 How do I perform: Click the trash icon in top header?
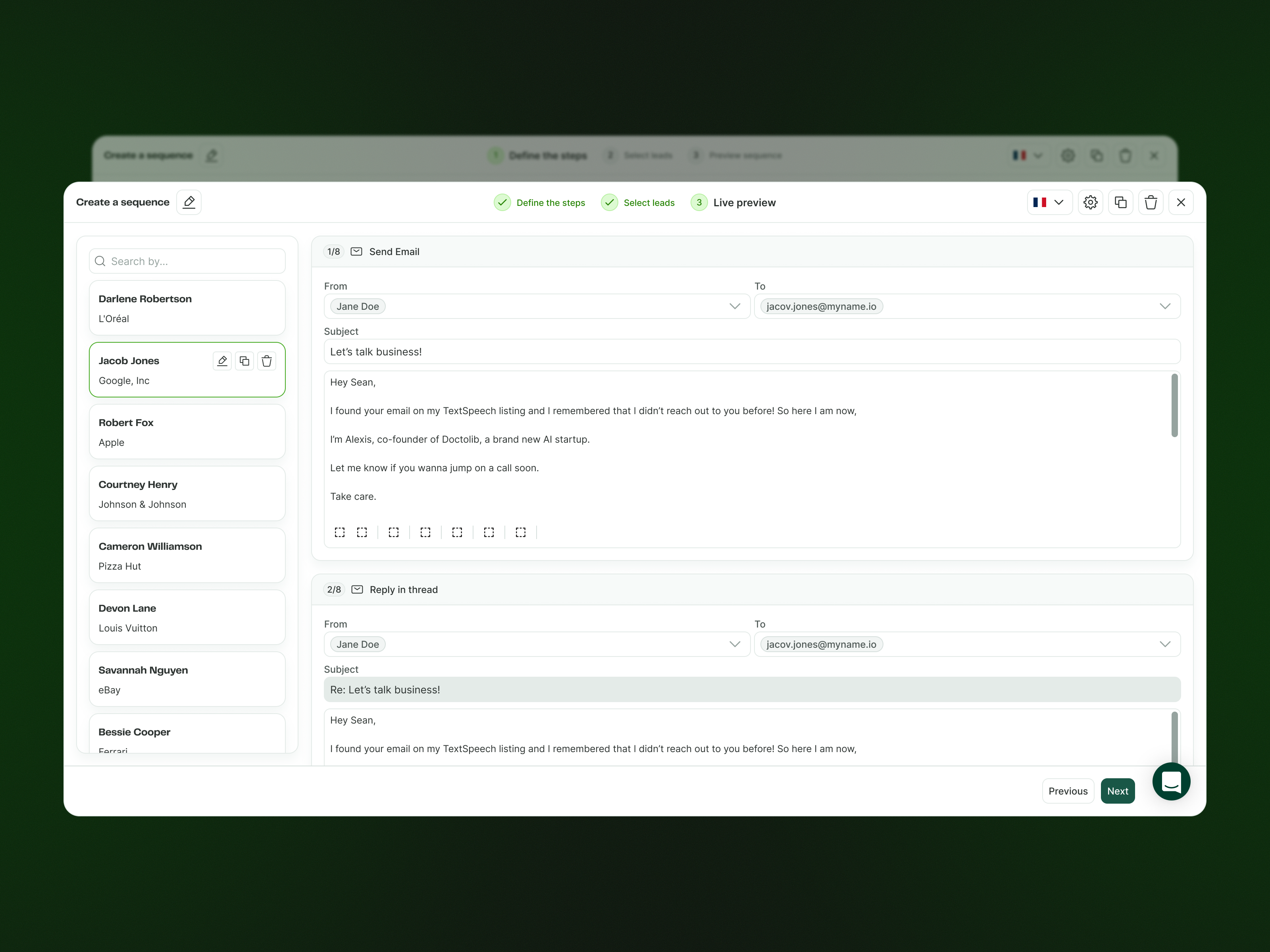pyautogui.click(x=1151, y=202)
